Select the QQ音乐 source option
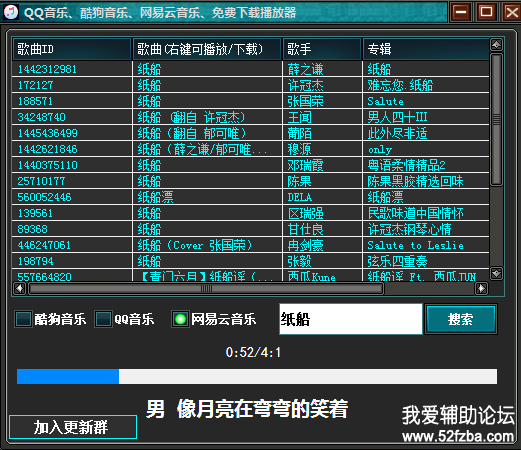521x450 pixels. (103, 319)
